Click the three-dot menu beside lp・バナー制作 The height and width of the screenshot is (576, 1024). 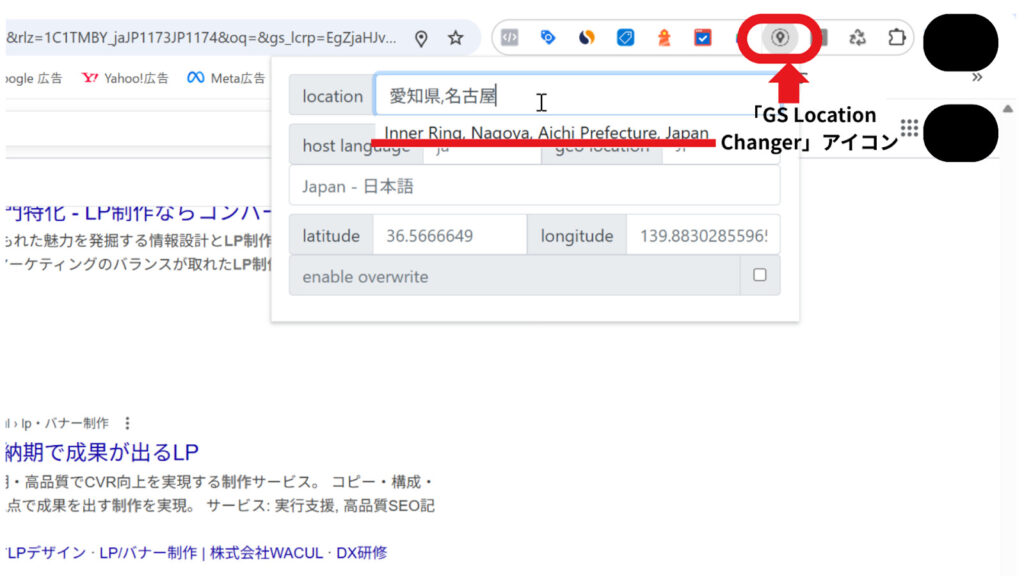click(127, 423)
